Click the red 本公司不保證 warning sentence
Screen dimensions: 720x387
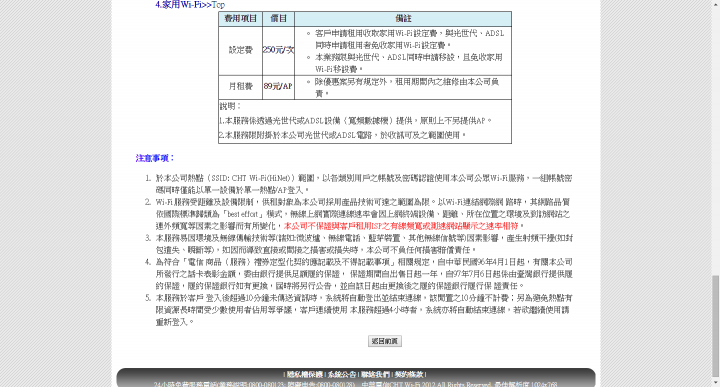(x=401, y=226)
